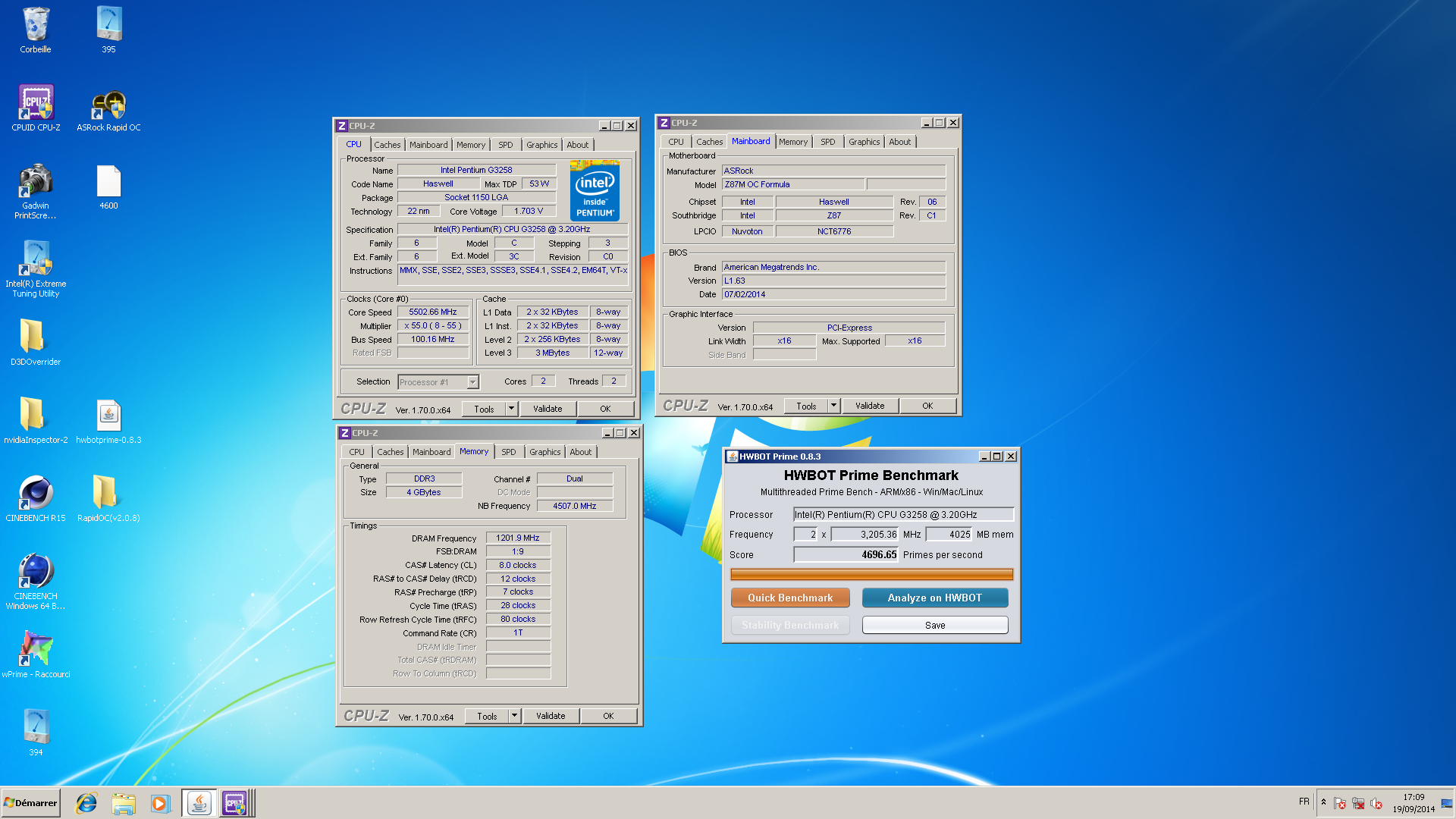Viewport: 1456px width, 819px height.
Task: Open the Caches tab in CPU window
Action: tap(387, 145)
